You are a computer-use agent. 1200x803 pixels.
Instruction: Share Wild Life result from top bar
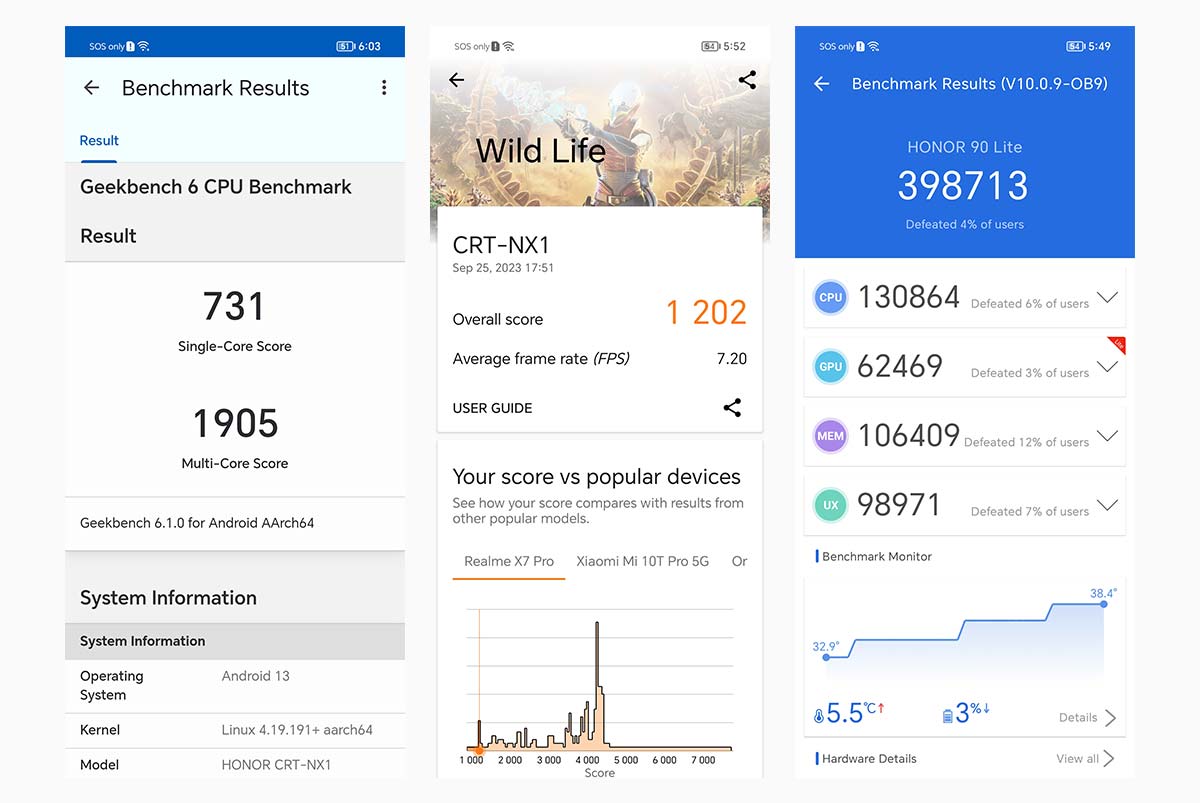pyautogui.click(x=747, y=80)
